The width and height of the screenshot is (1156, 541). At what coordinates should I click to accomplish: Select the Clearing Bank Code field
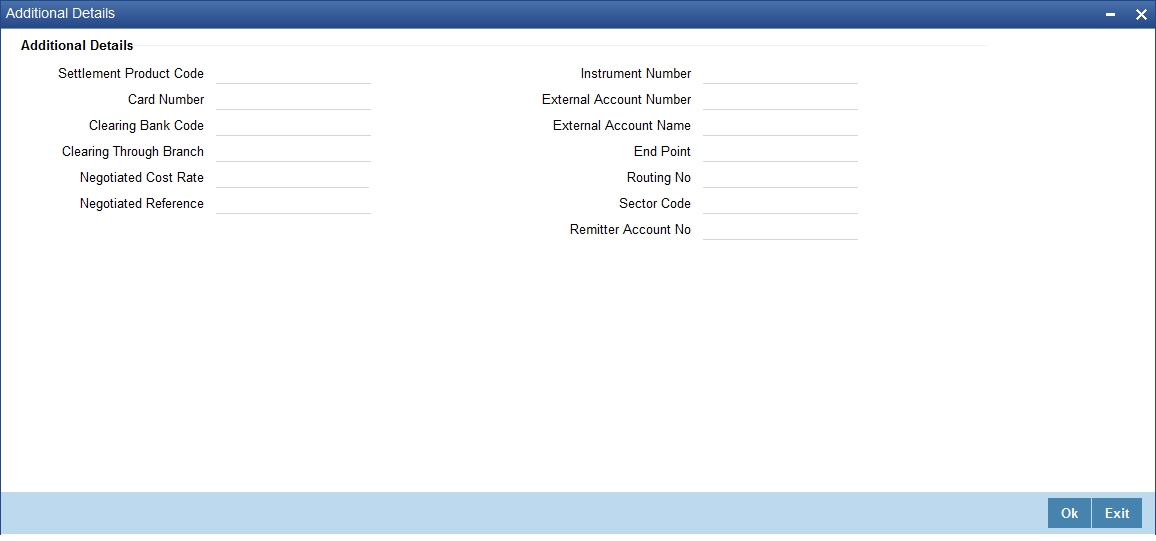tap(293, 125)
